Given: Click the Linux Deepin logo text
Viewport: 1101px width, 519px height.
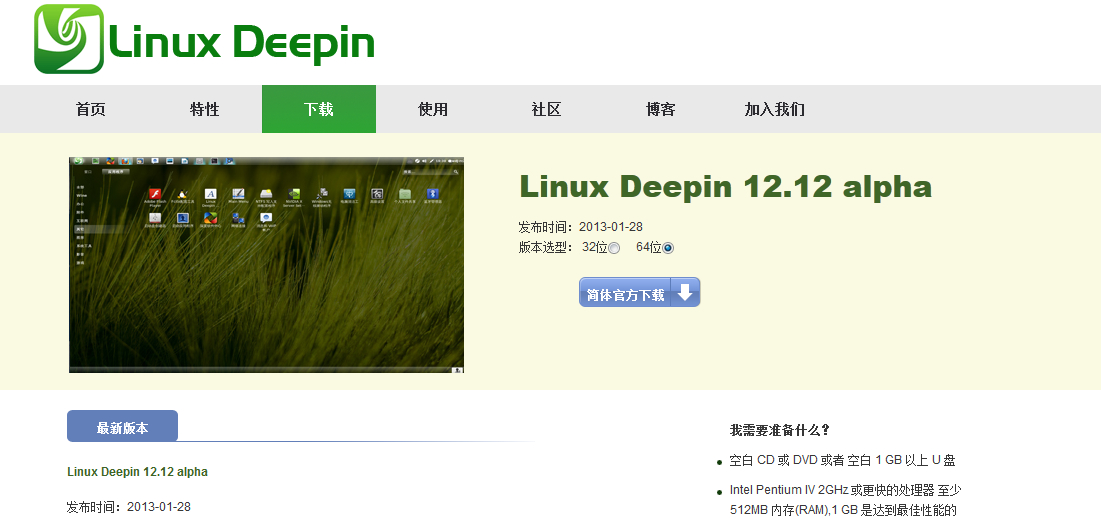Looking at the screenshot, I should click(242, 42).
